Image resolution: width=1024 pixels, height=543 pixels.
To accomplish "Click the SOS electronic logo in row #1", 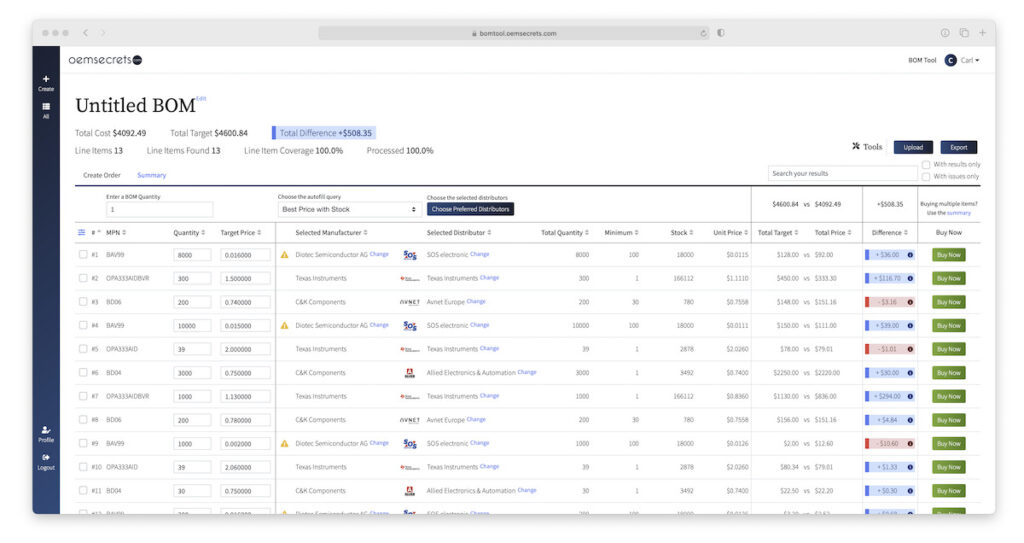I will 409,255.
